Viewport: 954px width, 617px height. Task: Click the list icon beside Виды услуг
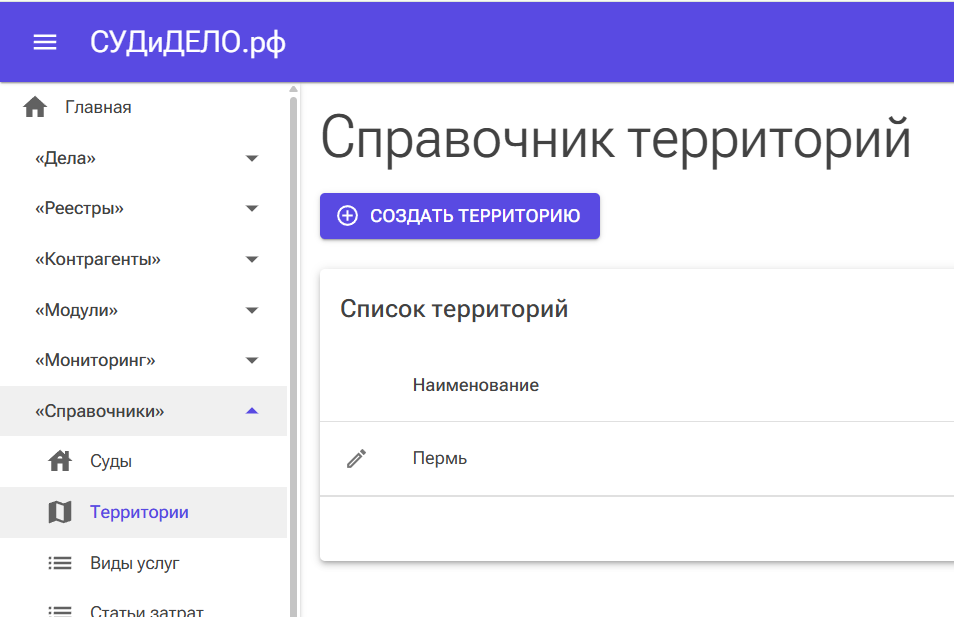pyautogui.click(x=60, y=563)
